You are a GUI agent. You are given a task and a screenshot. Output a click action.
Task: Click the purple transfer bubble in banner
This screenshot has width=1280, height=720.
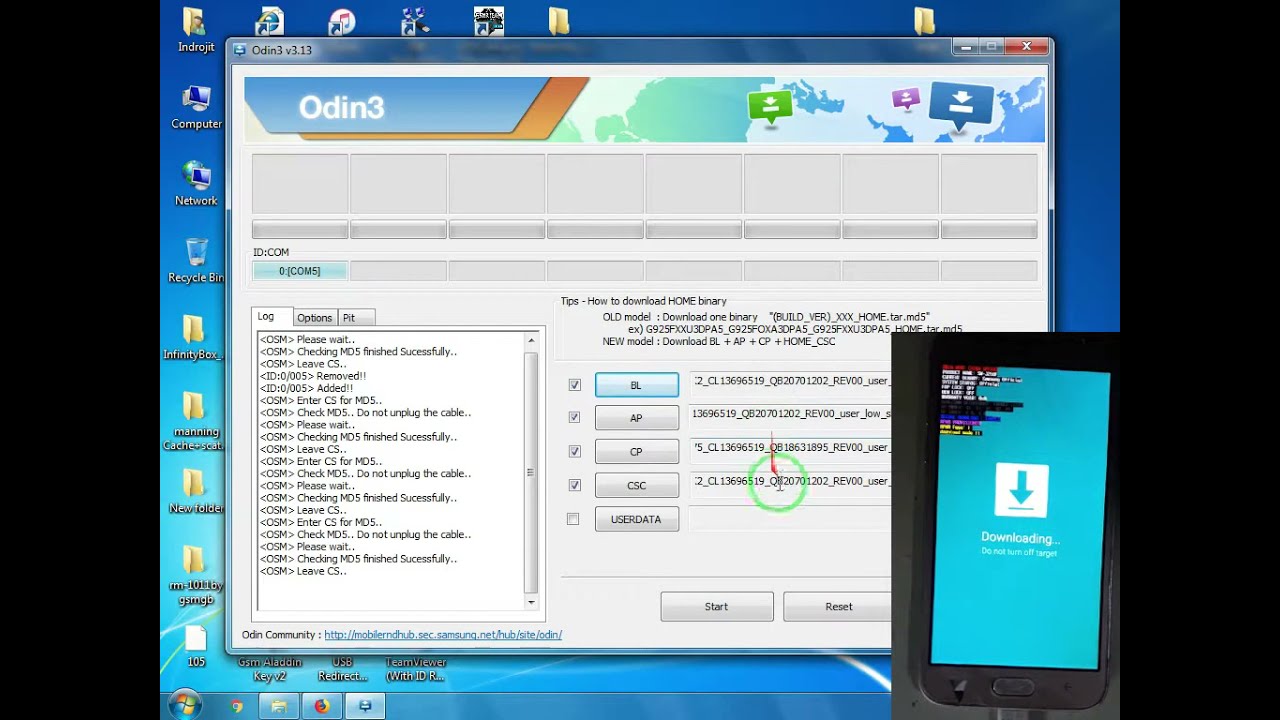click(x=906, y=99)
